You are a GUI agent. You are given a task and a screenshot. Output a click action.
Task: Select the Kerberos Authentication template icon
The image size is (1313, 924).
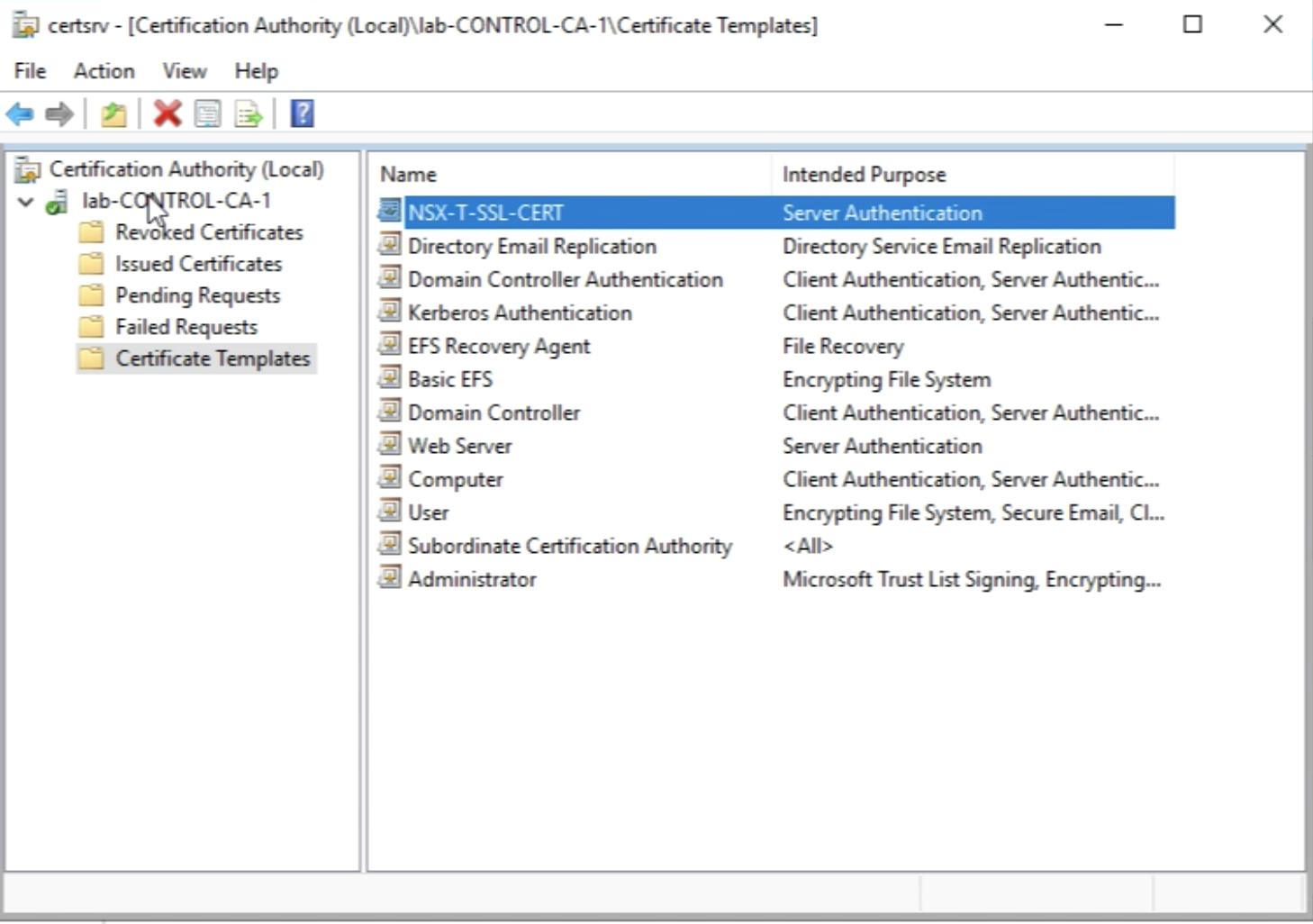[389, 312]
